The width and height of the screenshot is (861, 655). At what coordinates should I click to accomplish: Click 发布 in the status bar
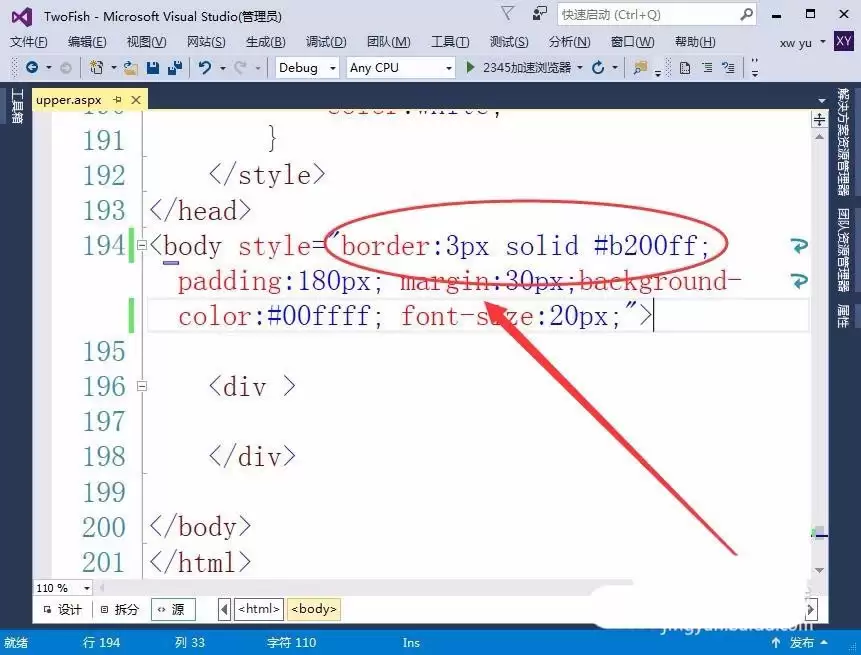coord(803,643)
